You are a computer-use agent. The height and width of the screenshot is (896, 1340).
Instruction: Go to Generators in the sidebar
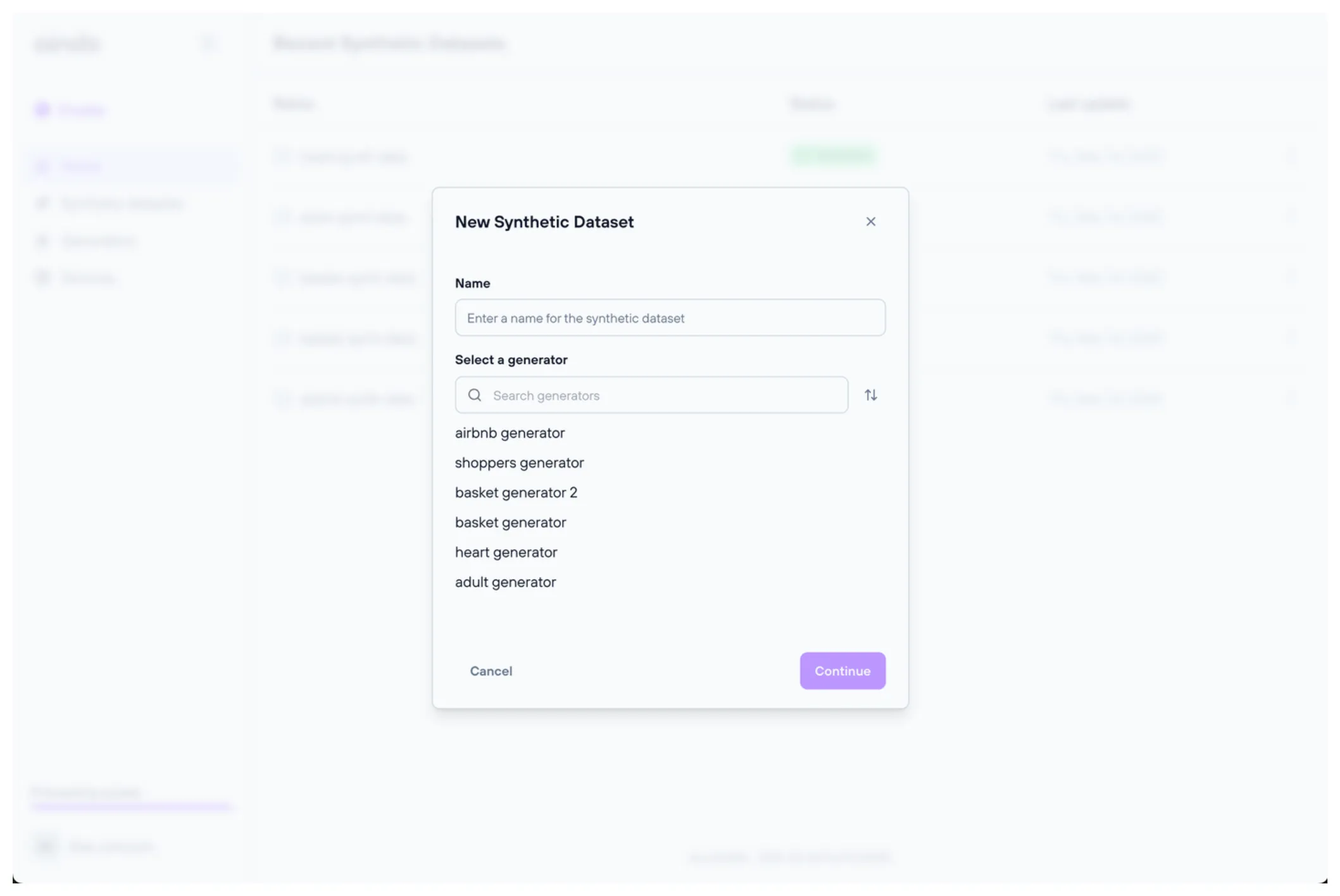click(x=98, y=241)
